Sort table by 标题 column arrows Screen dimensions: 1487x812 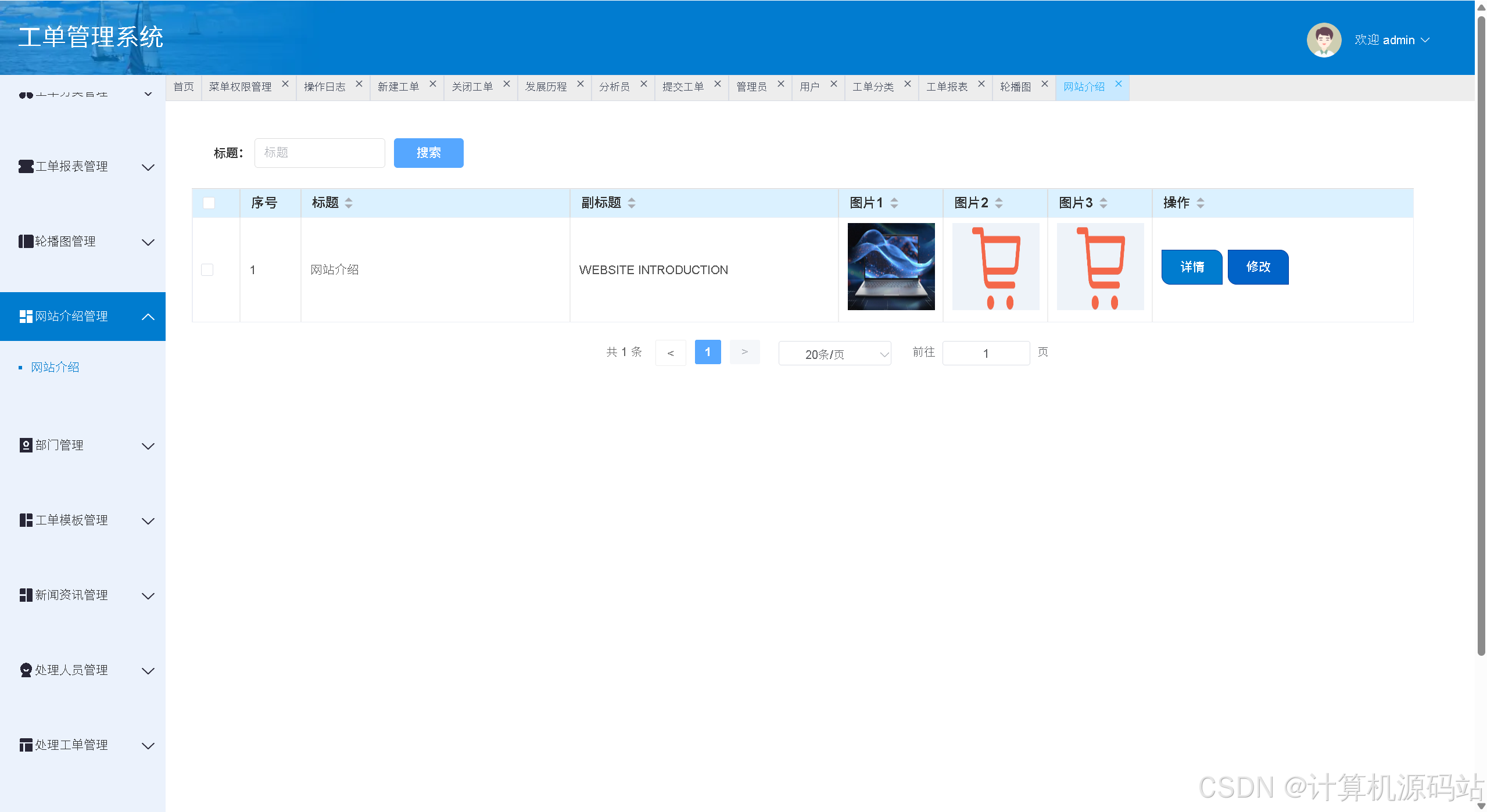(349, 203)
